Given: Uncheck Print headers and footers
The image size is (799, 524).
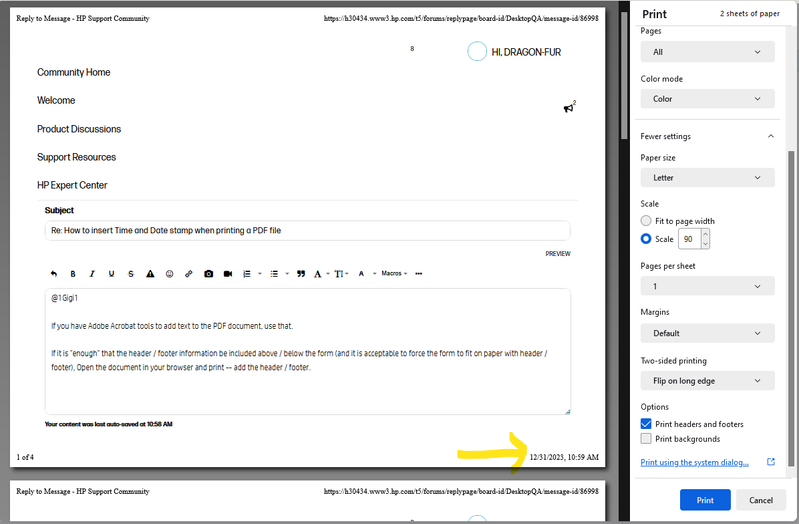Looking at the screenshot, I should [x=646, y=424].
